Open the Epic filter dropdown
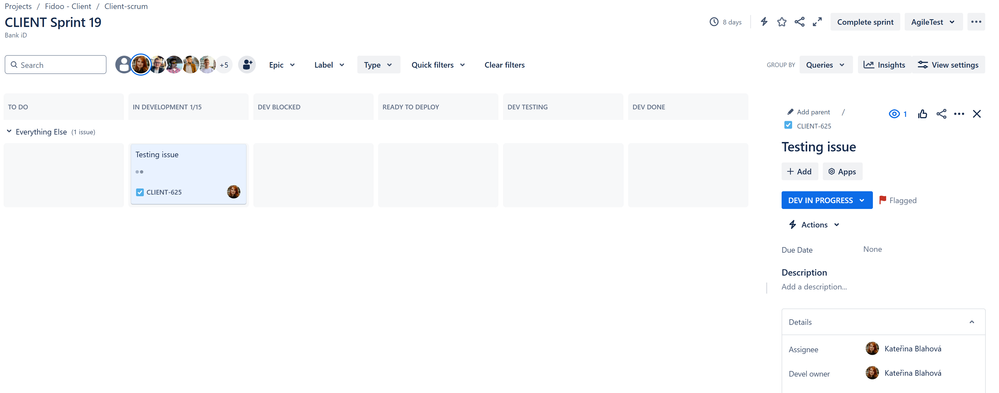The width and height of the screenshot is (999, 393). [x=282, y=64]
